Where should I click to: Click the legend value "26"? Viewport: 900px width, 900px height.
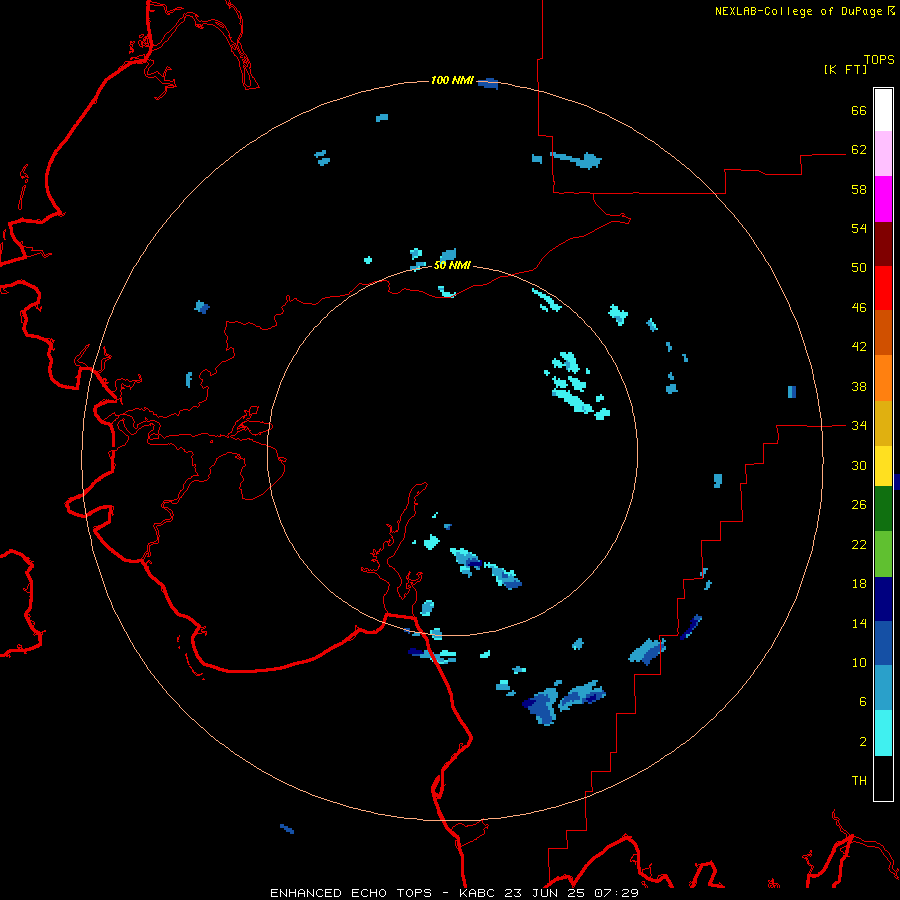click(859, 505)
